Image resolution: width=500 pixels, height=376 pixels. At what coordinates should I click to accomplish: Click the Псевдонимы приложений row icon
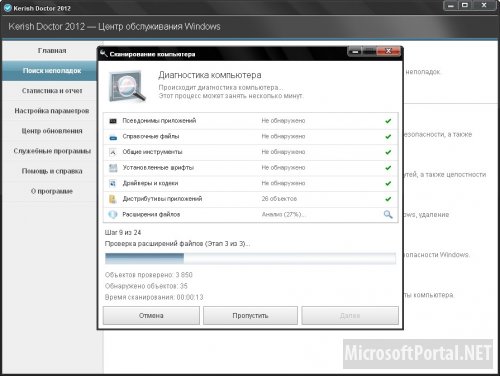[113, 121]
